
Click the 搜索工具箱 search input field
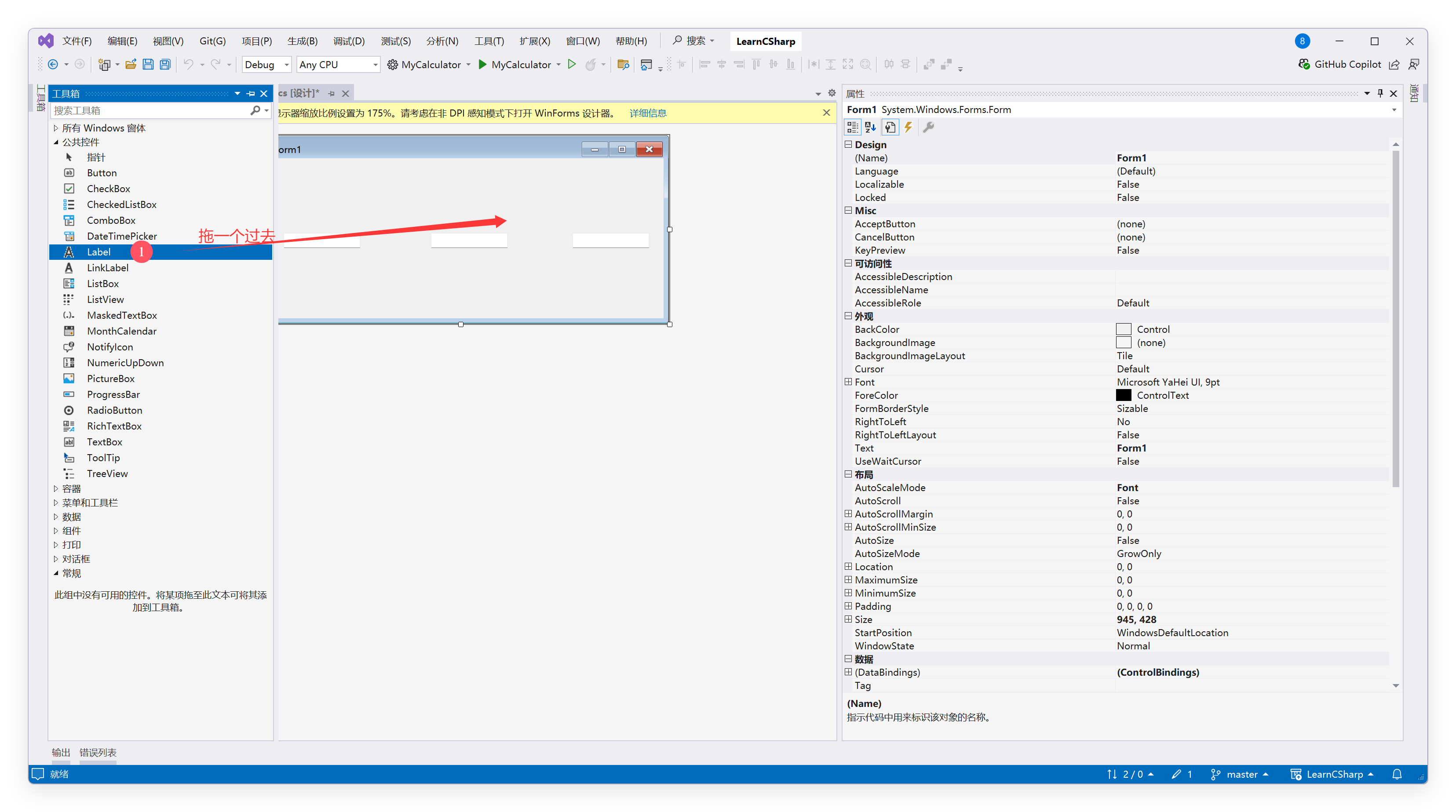150,110
